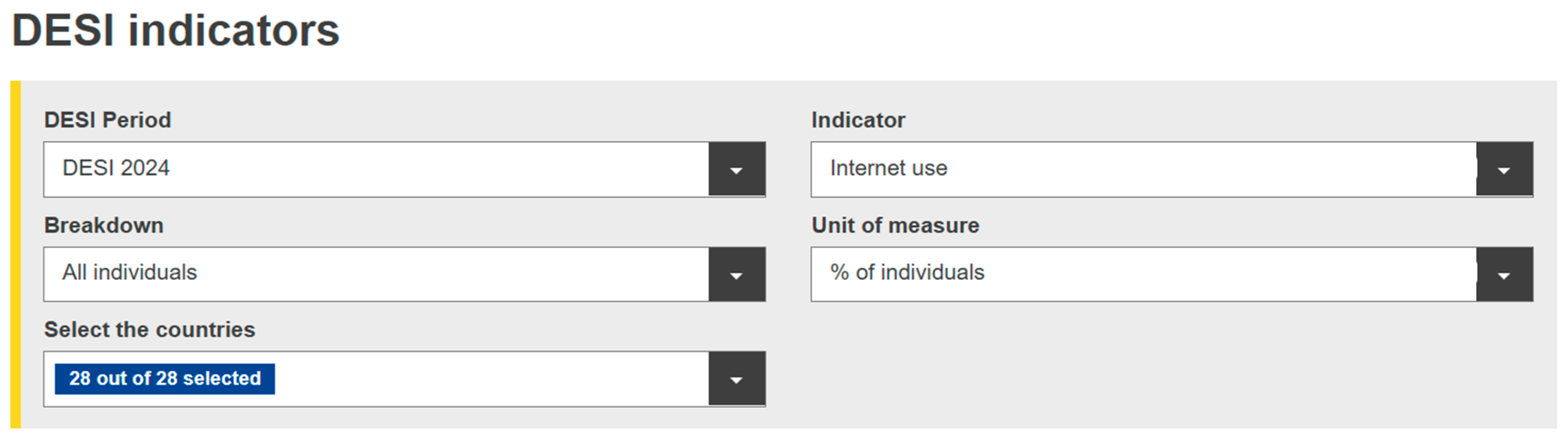Click the Unit of measure arrow button

point(1504,275)
